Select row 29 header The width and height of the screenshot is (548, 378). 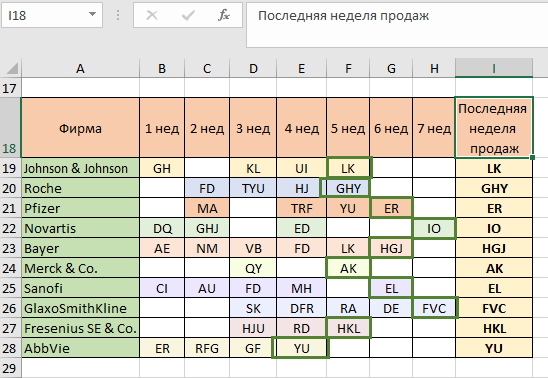tap(10, 368)
